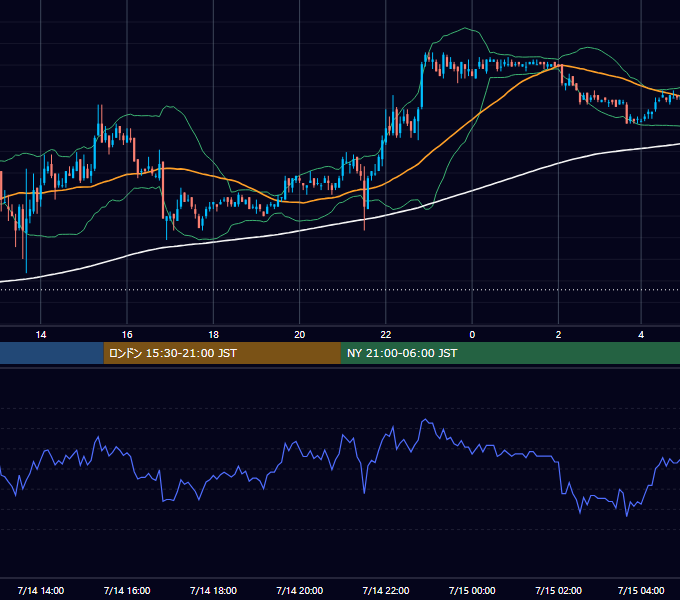This screenshot has width=680, height=600.
Task: Click the blue session bar before ロンドン
Action: click(52, 353)
